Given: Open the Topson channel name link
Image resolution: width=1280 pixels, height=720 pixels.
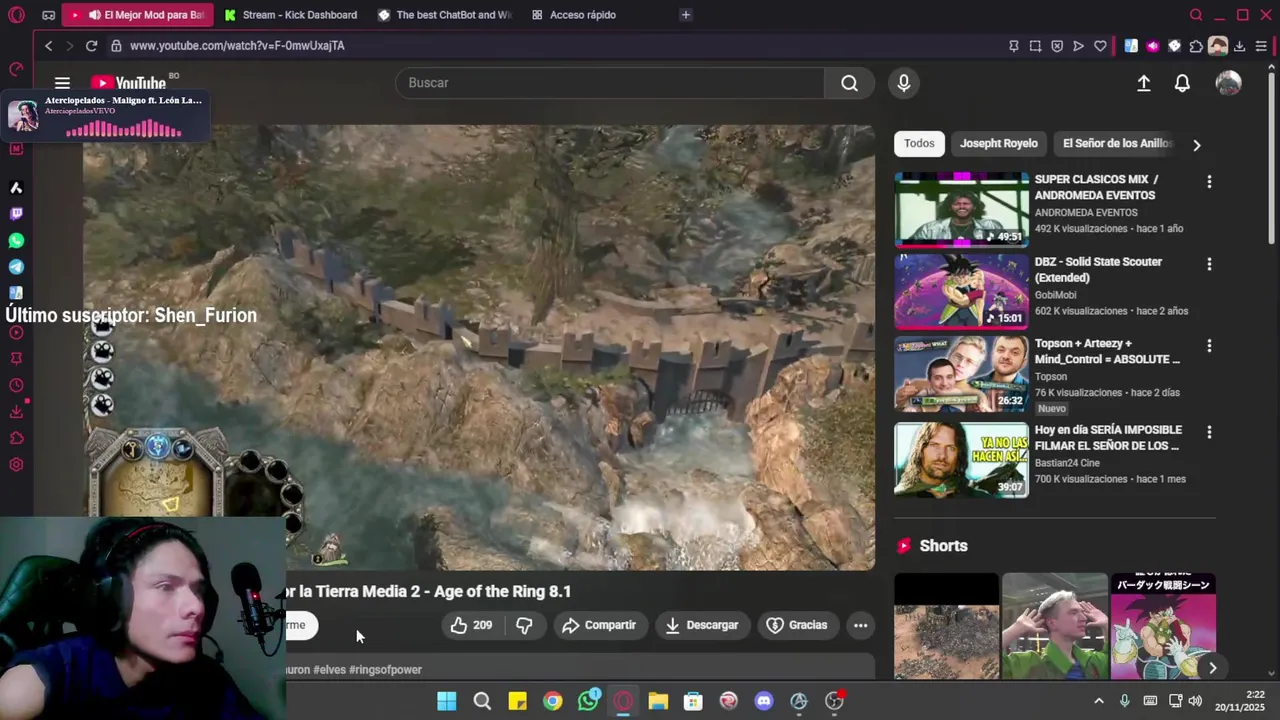Looking at the screenshot, I should coord(1051,377).
